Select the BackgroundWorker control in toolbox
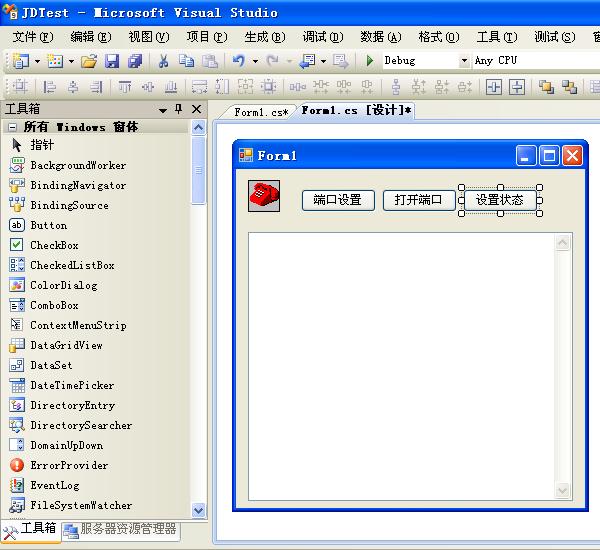The width and height of the screenshot is (600, 550). coord(78,165)
